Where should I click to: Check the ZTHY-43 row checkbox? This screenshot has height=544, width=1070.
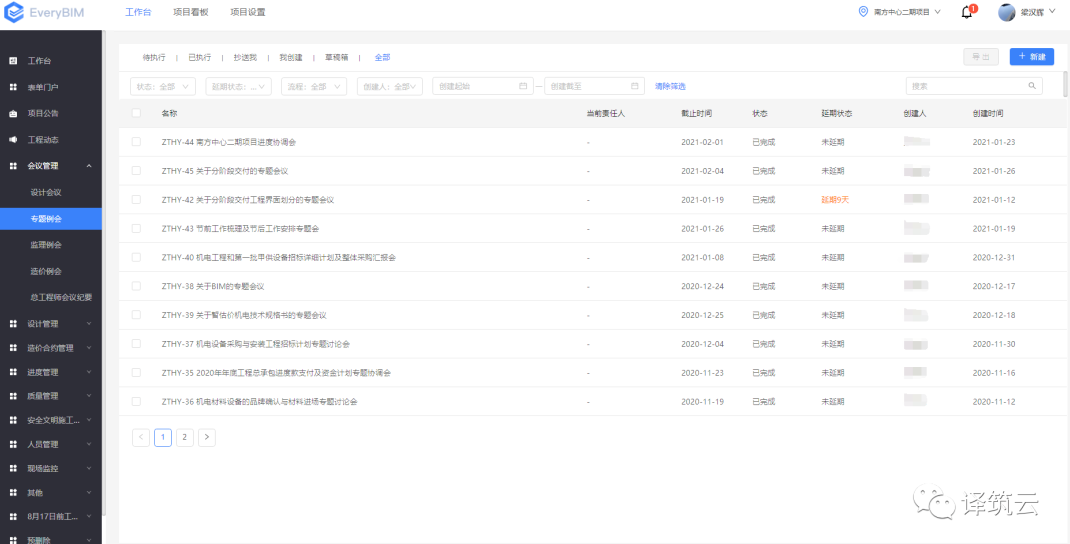click(136, 228)
